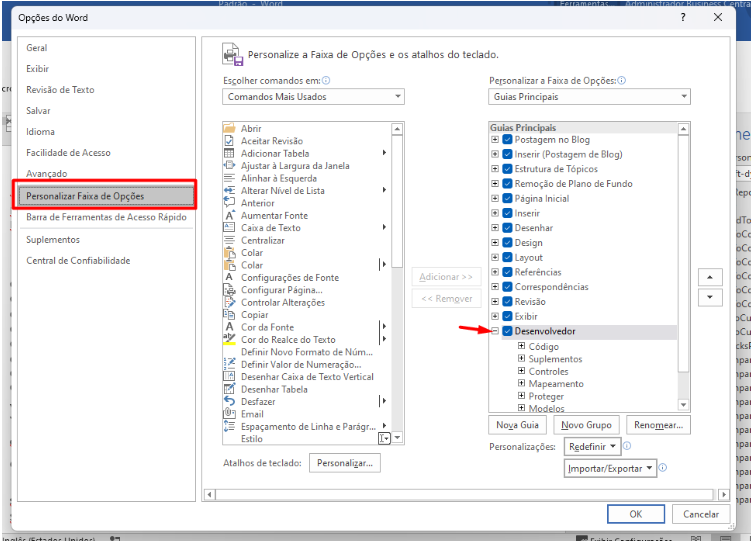The width and height of the screenshot is (756, 541).
Task: Click the Anterior comment icon
Action: 230,203
